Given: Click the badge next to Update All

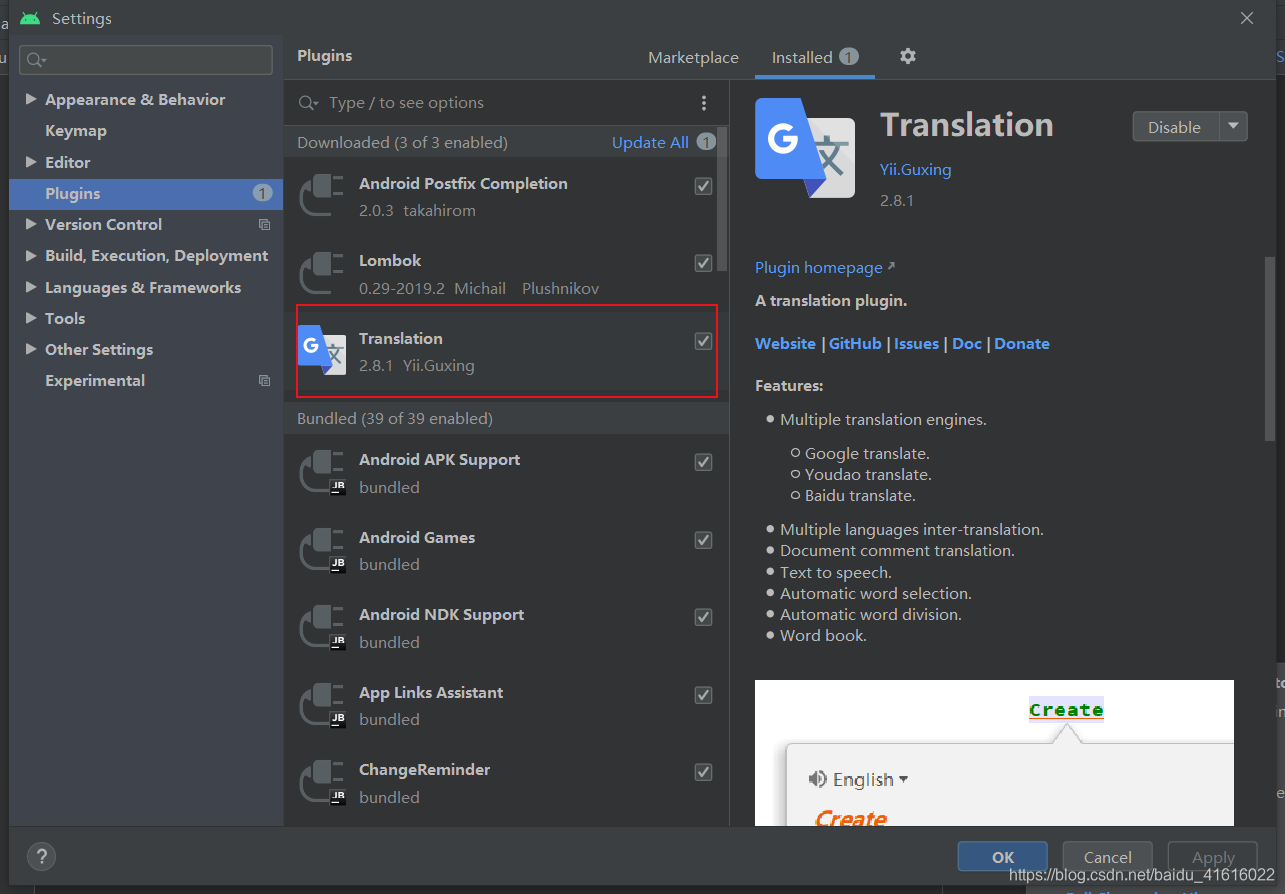Looking at the screenshot, I should [x=706, y=142].
